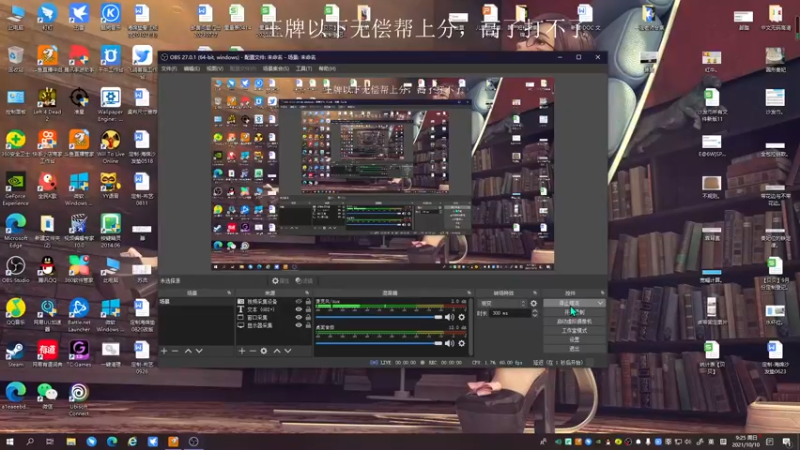The height and width of the screenshot is (450, 800).
Task: Add a new source with plus icon
Action: [242, 351]
